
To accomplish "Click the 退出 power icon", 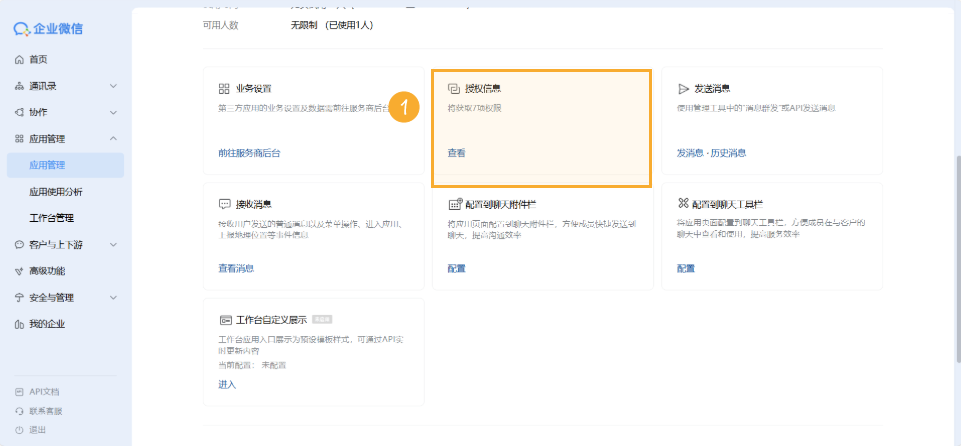I will tap(19, 430).
